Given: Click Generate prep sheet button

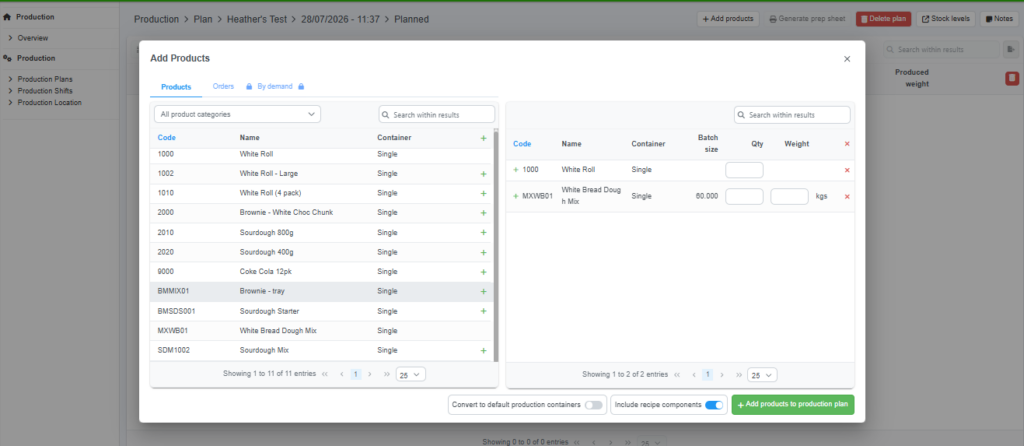Looking at the screenshot, I should click(807, 19).
